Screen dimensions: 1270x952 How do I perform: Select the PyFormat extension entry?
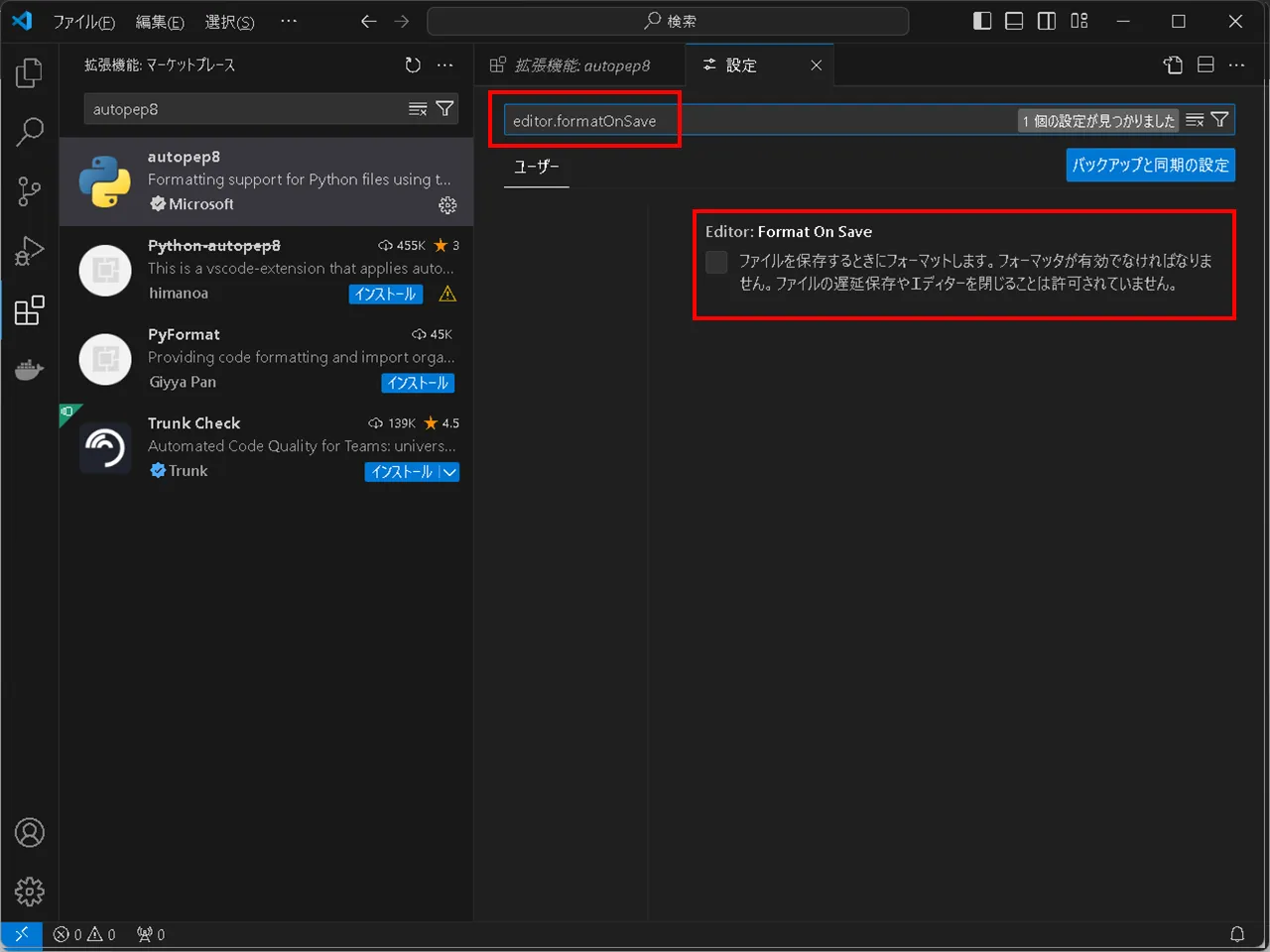[x=266, y=359]
